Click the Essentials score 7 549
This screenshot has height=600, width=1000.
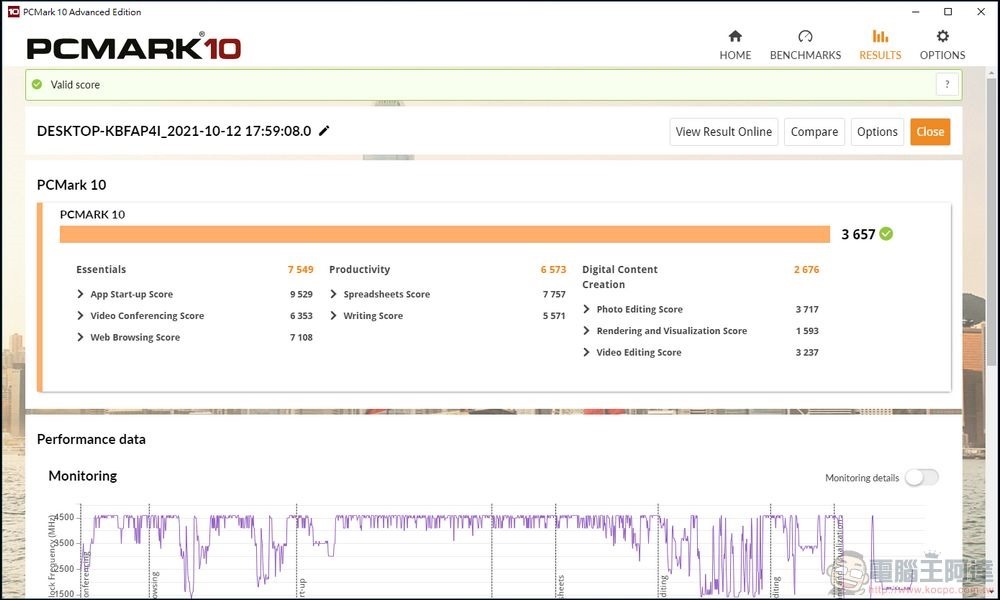[x=300, y=270]
